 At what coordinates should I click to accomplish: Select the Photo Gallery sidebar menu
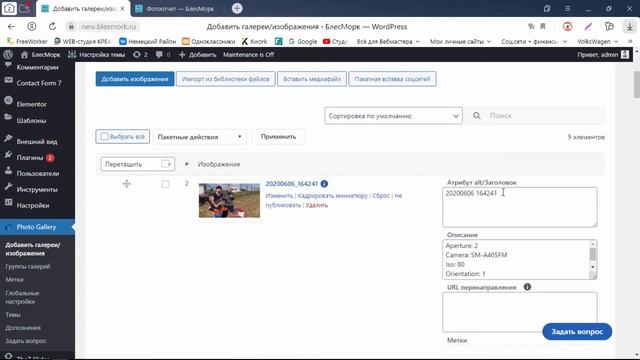click(x=37, y=227)
